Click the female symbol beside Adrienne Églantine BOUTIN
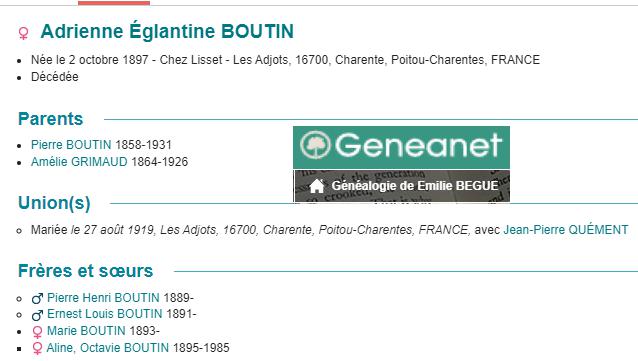Screen dimensions: 638x361 24,33
